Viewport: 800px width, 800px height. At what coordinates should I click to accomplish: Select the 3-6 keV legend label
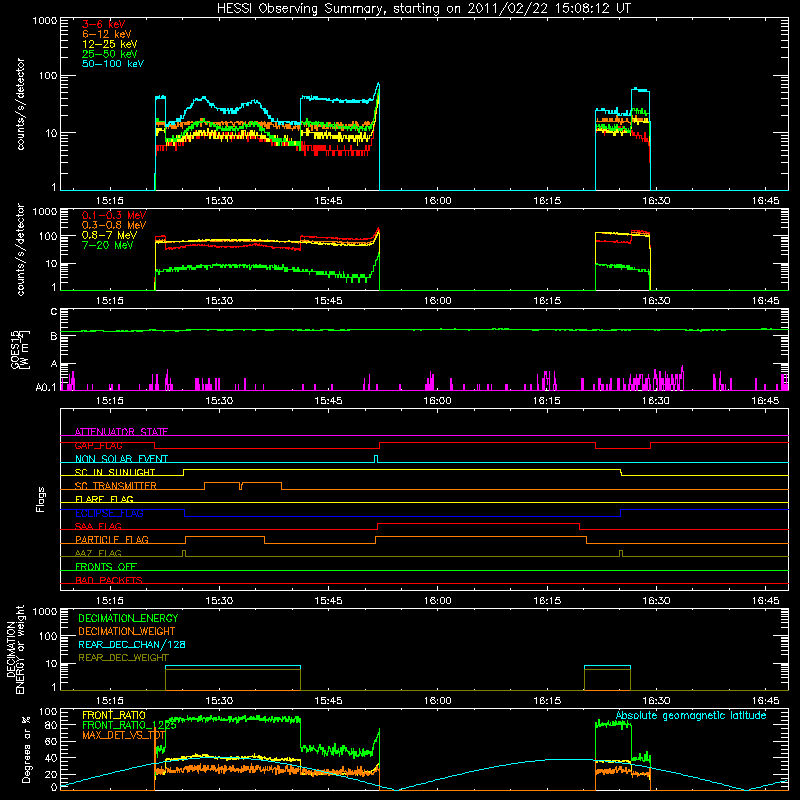104,24
